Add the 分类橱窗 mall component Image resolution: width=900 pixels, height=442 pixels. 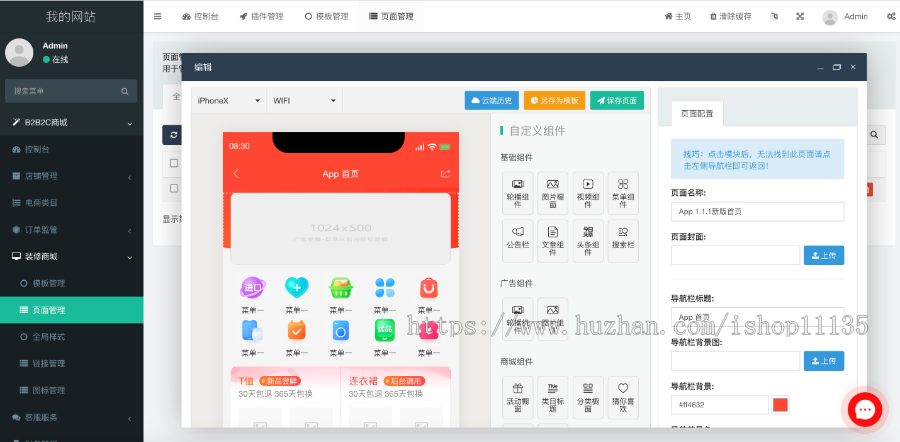pyautogui.click(x=588, y=398)
